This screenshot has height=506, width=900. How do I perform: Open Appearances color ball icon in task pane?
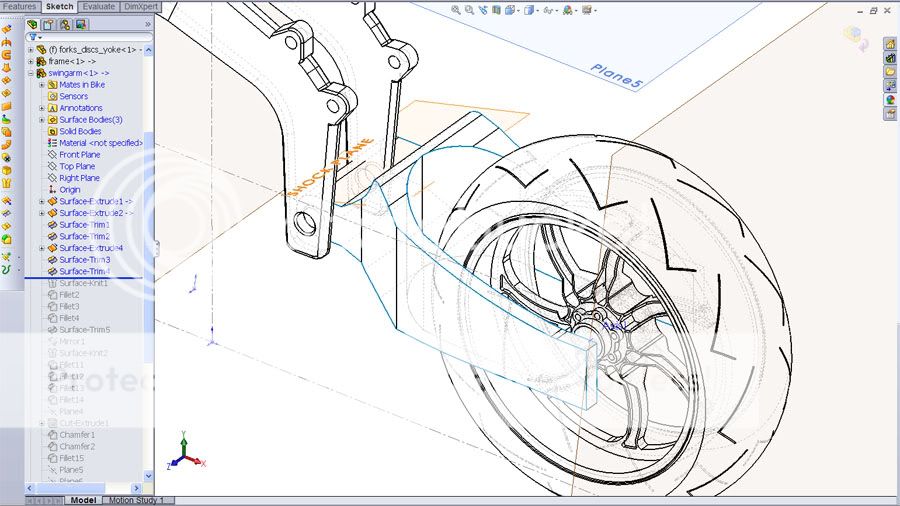[x=890, y=100]
